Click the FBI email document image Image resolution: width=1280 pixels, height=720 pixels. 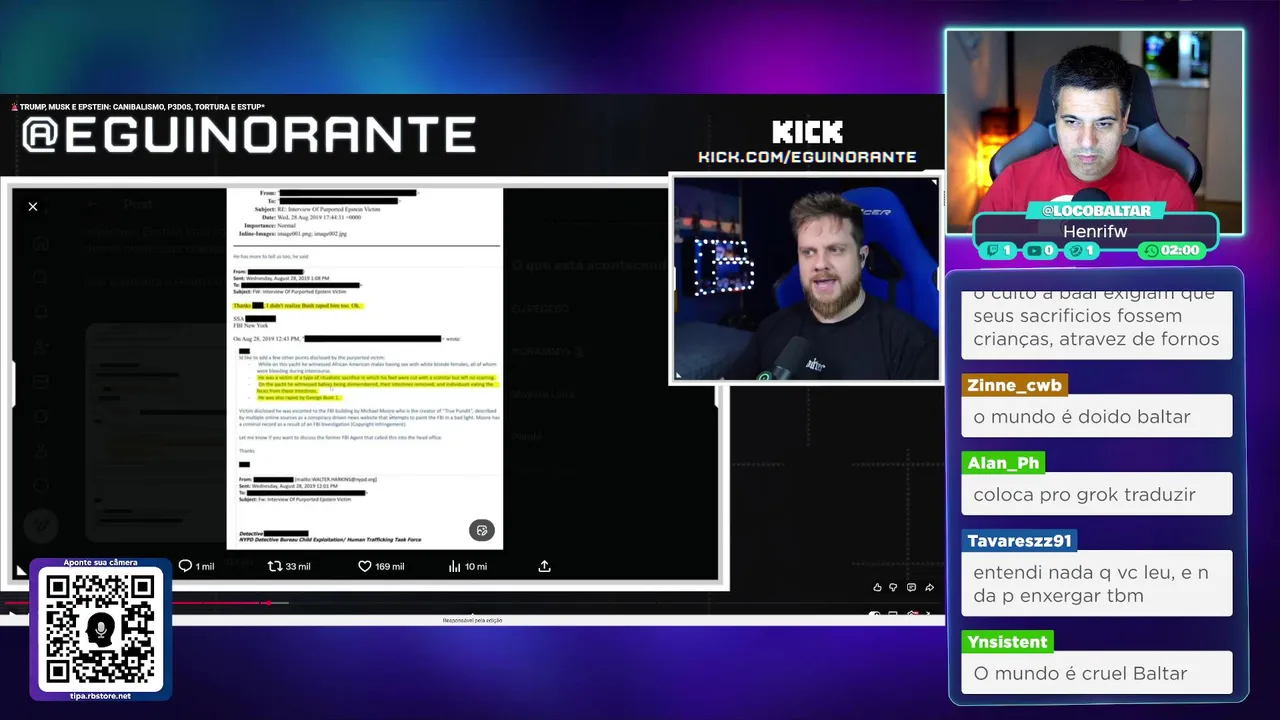pos(365,368)
